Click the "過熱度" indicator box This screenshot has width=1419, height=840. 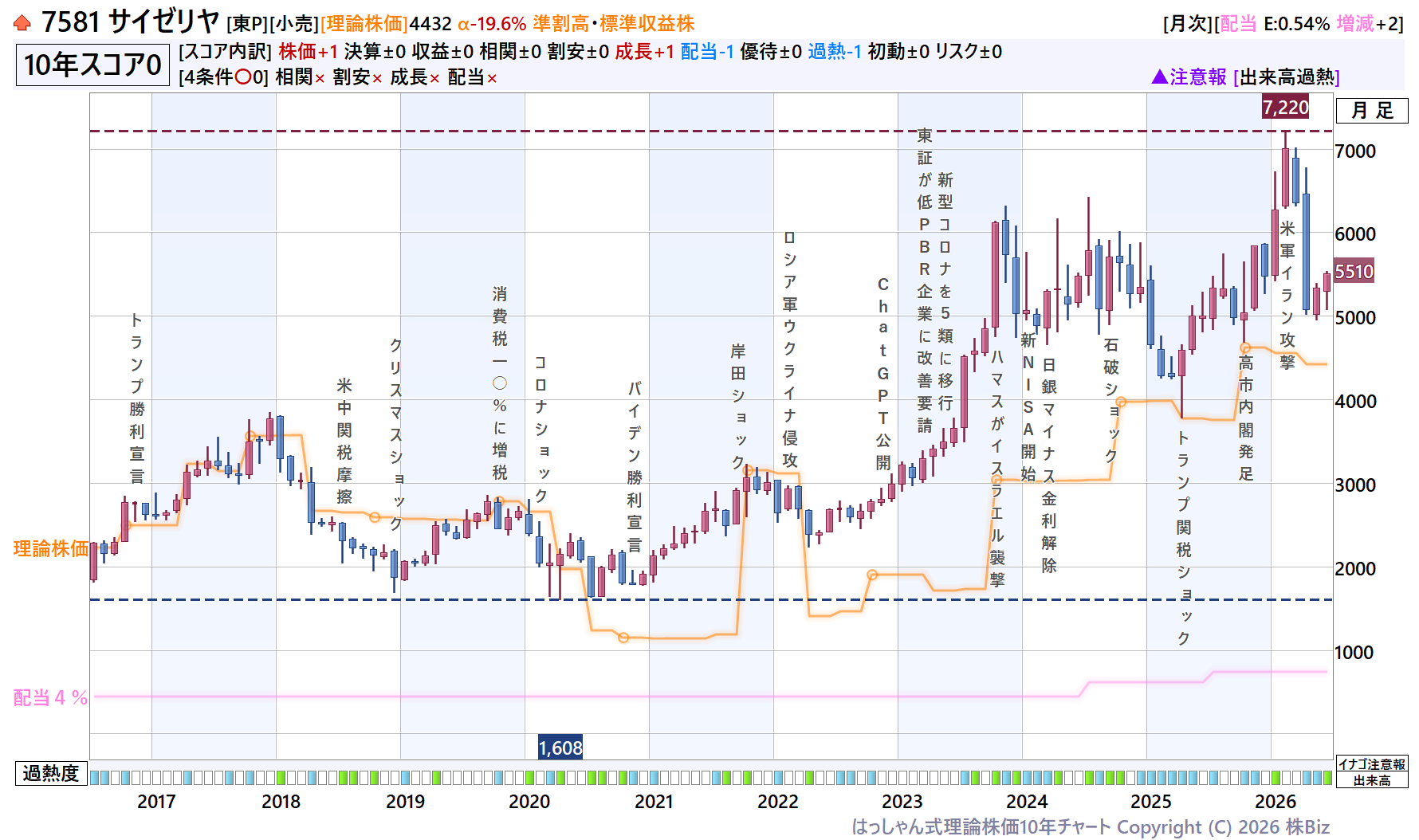51,773
